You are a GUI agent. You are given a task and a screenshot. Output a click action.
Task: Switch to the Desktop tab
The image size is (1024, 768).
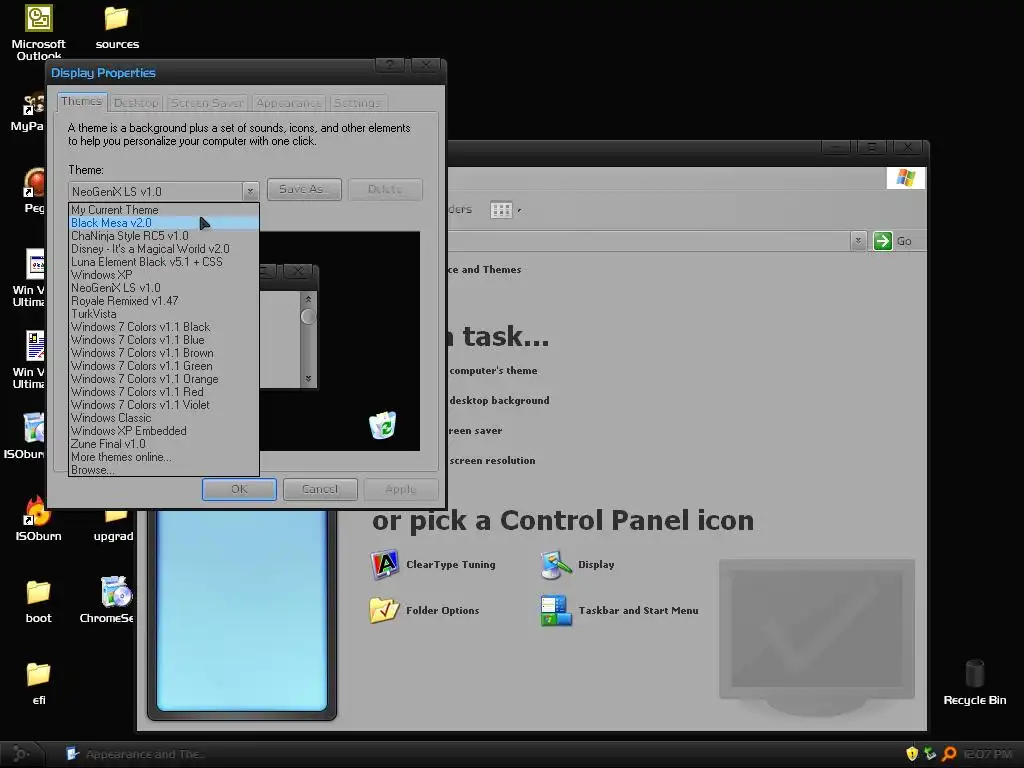click(x=136, y=103)
